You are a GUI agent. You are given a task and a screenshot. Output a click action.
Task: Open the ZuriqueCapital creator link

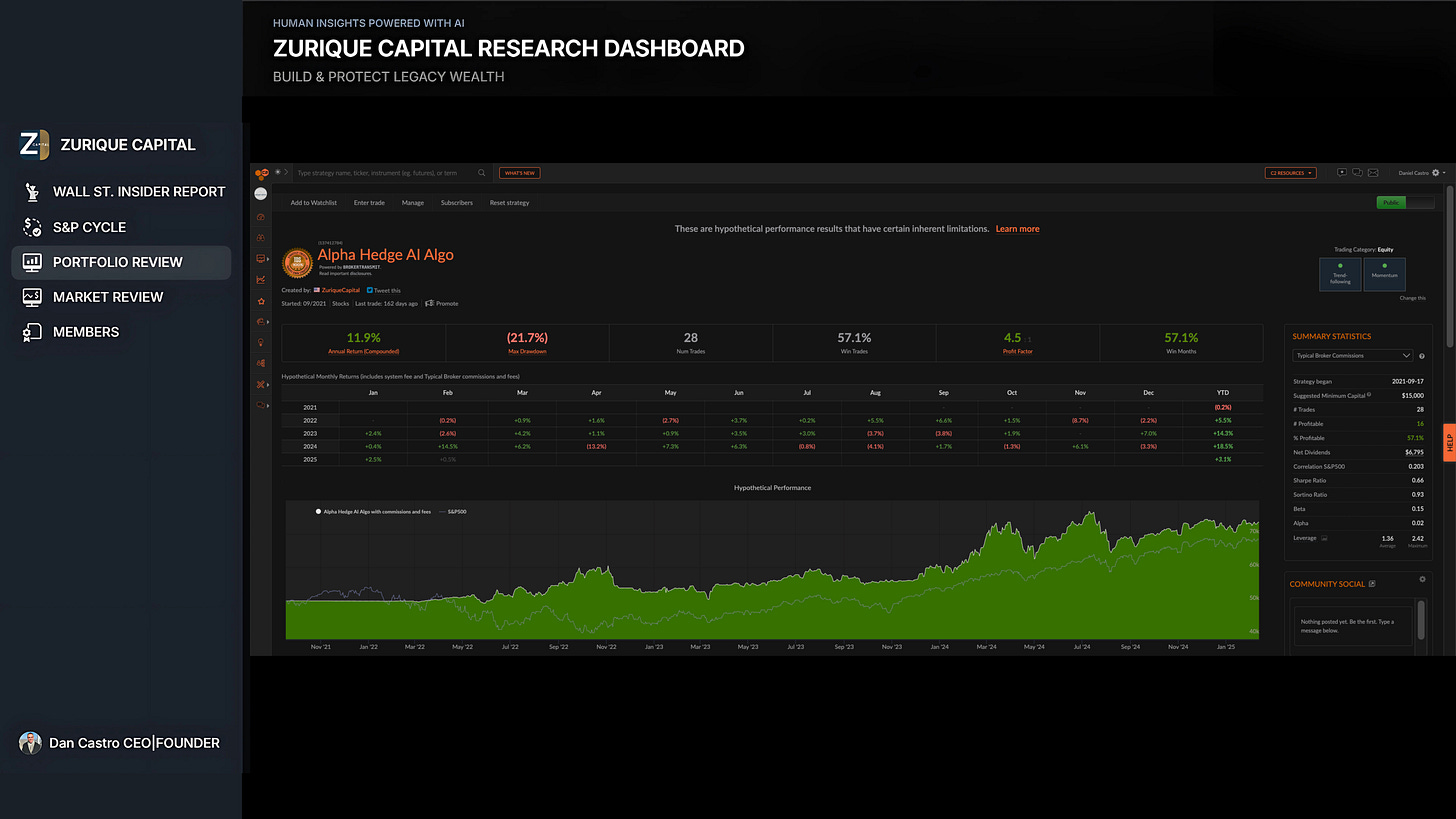(340, 290)
